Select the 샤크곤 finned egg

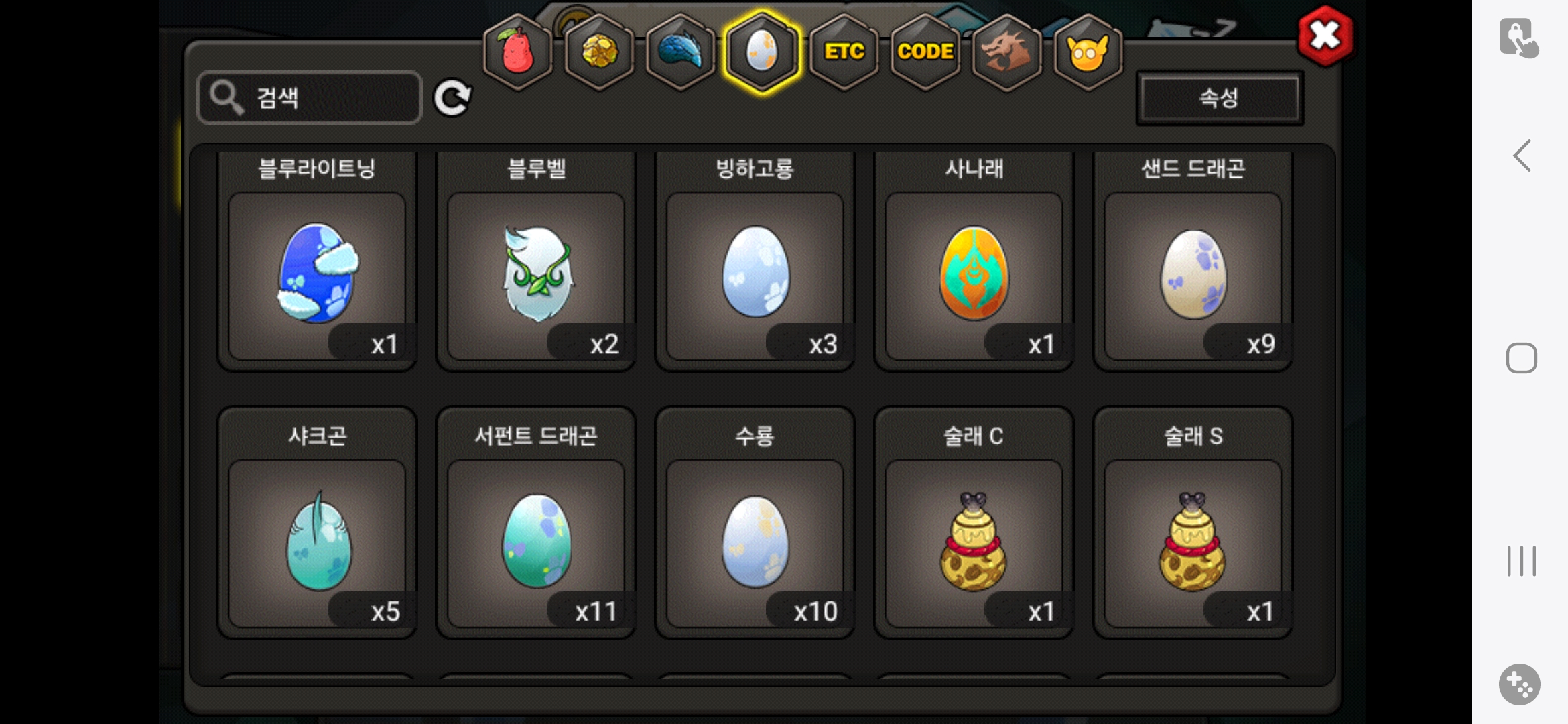click(318, 523)
